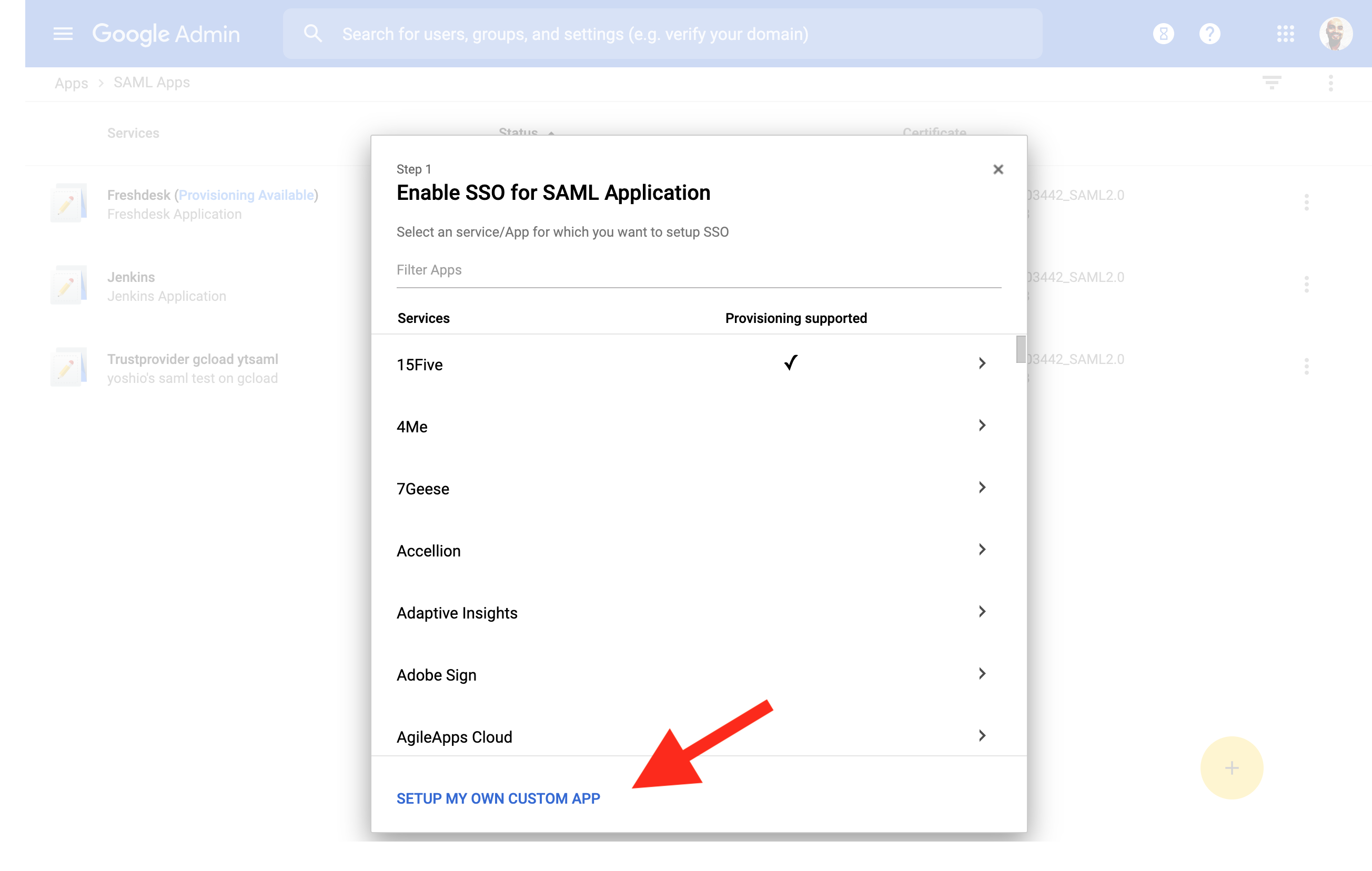Open the hourglass tasks icon
Image resolution: width=1372 pixels, height=871 pixels.
point(1163,34)
